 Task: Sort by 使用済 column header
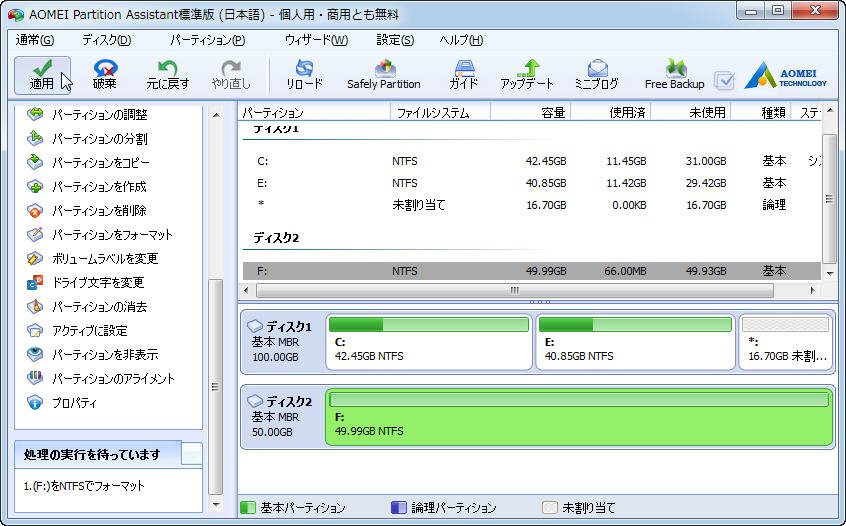611,112
